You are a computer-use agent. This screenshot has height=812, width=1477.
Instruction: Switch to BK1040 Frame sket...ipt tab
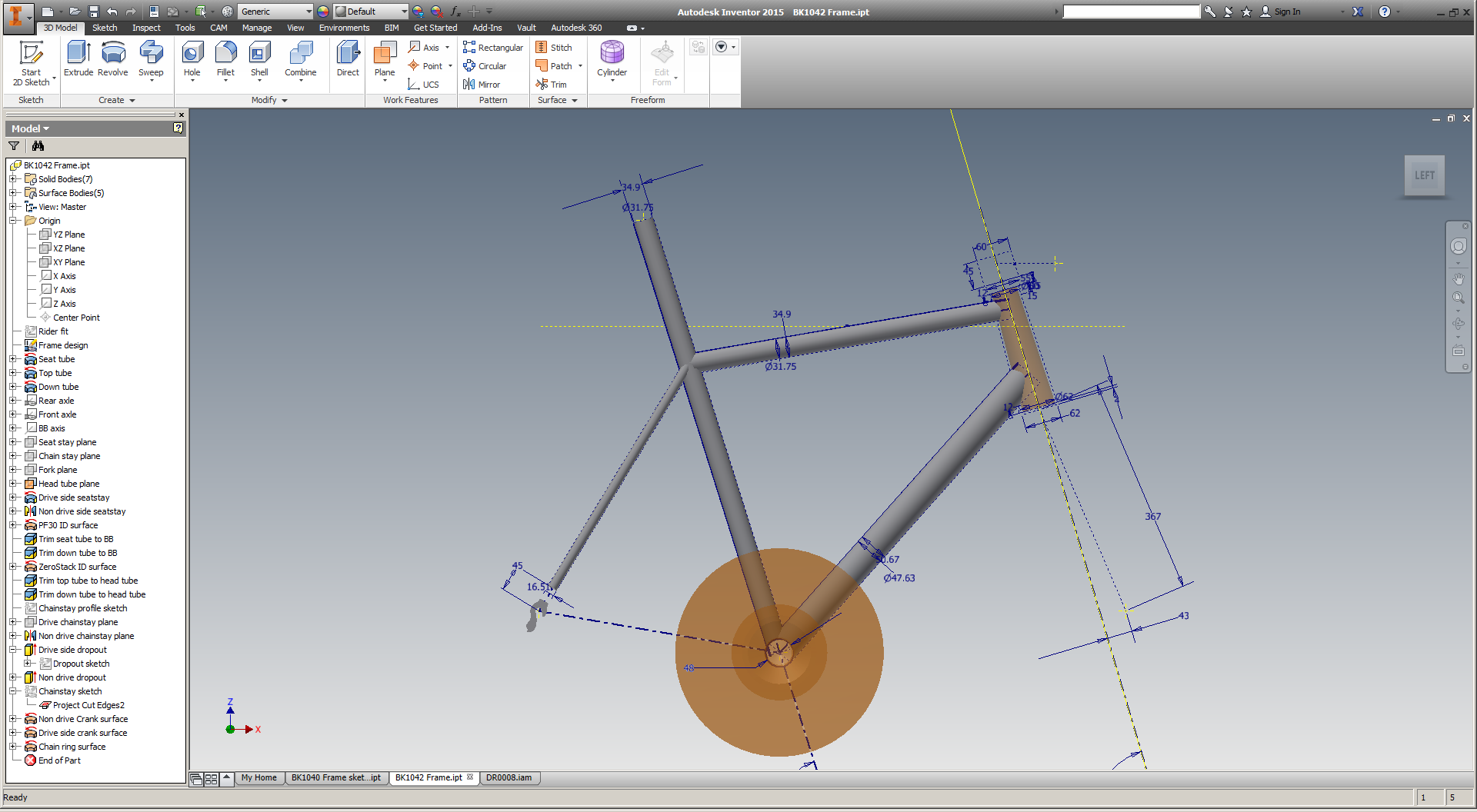pyautogui.click(x=335, y=778)
